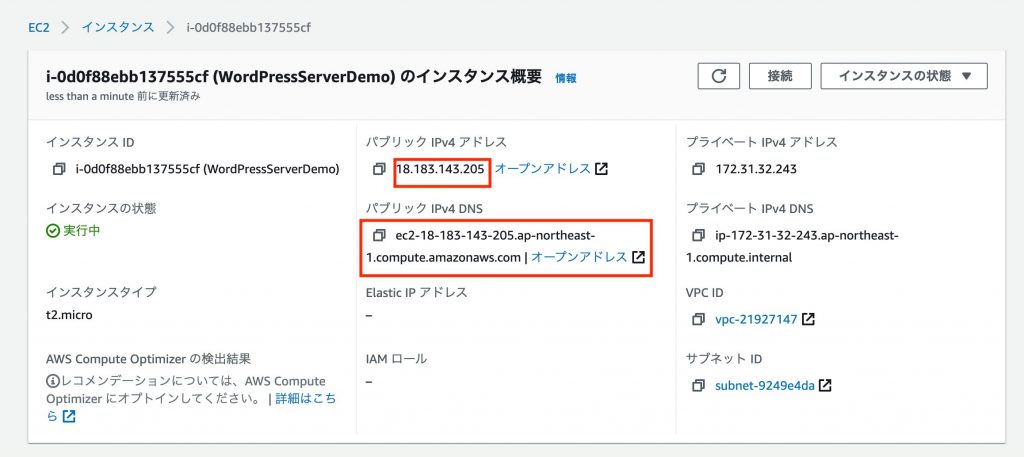Open the subnet-9249e4da link
The width and height of the screenshot is (1024, 457).
pos(765,385)
